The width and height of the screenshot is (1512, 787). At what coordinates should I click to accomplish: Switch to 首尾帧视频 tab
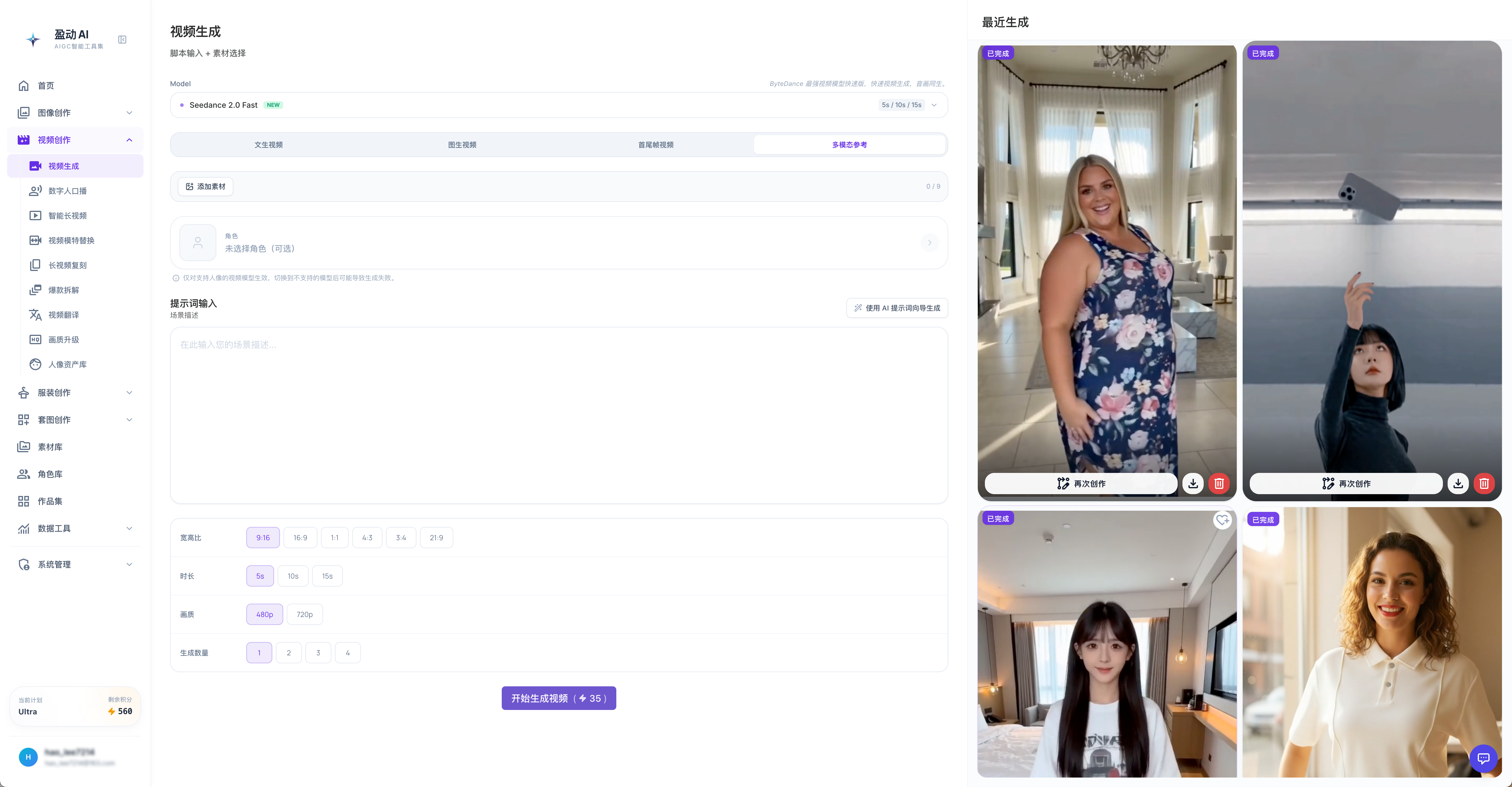[656, 144]
